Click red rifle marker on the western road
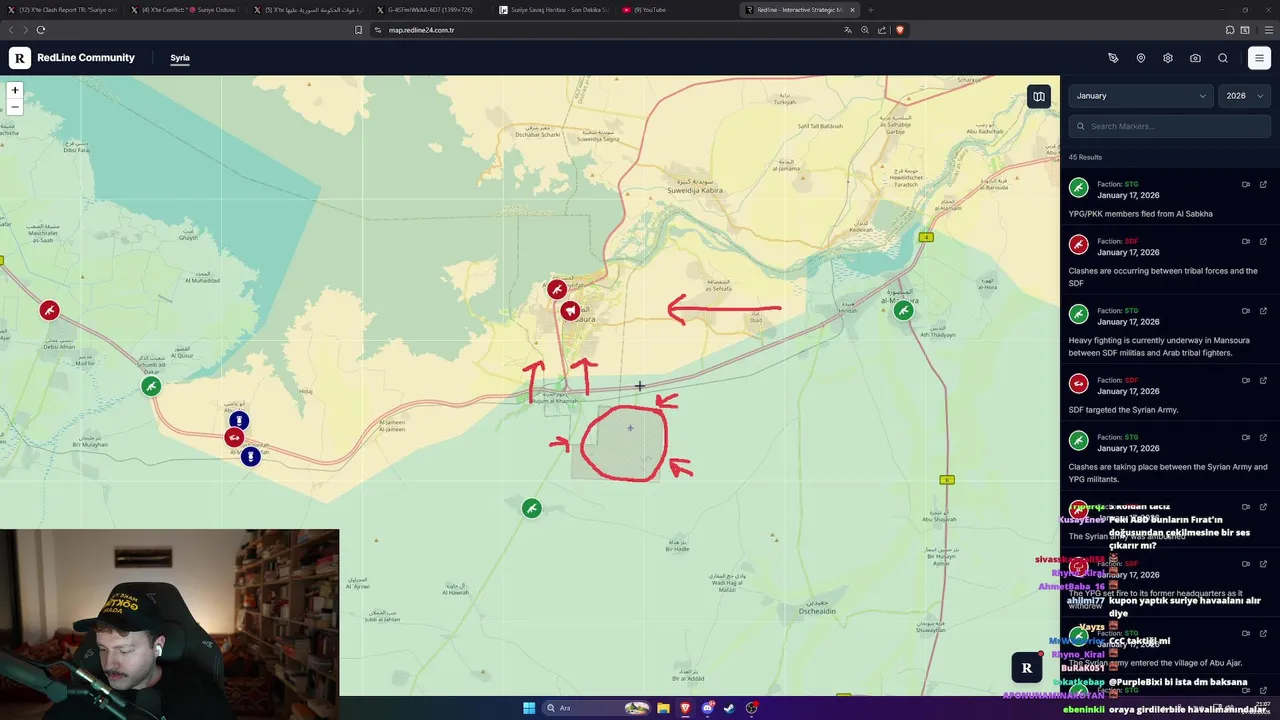The height and width of the screenshot is (720, 1280). click(49, 310)
